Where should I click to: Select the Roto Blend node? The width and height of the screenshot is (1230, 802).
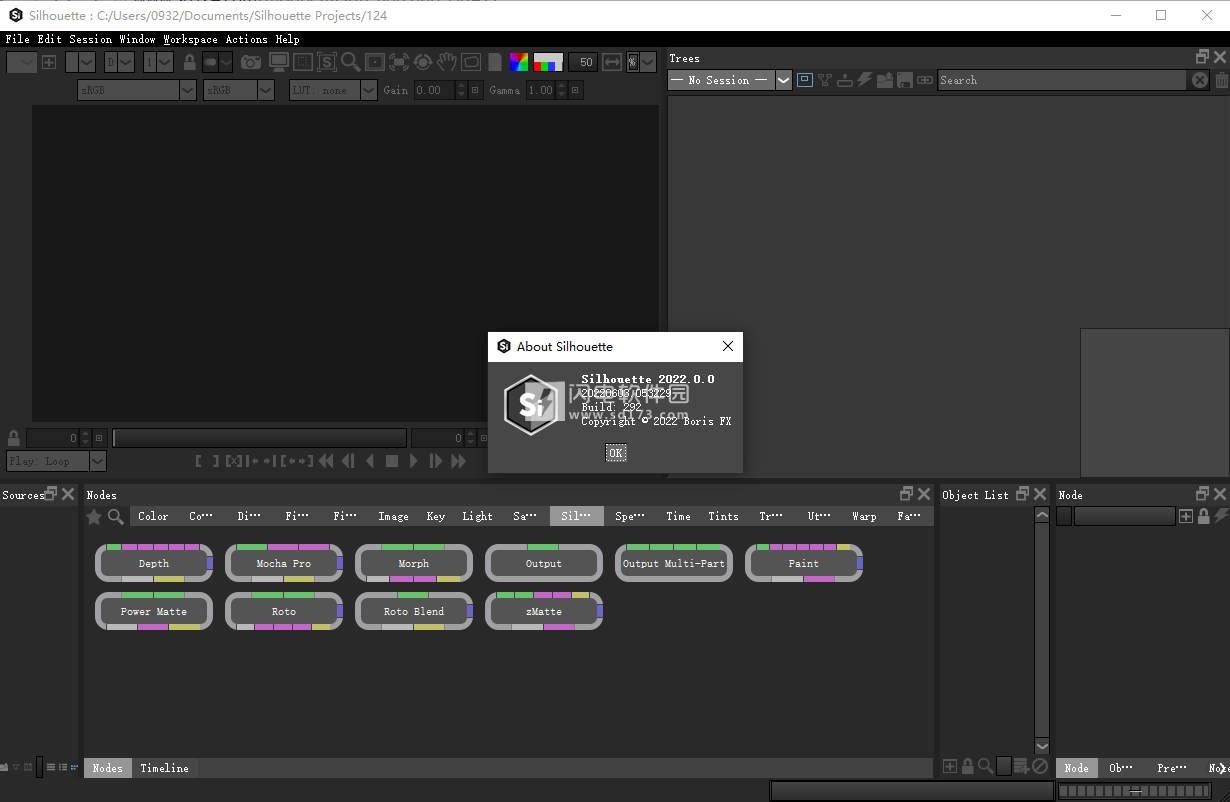(x=414, y=612)
